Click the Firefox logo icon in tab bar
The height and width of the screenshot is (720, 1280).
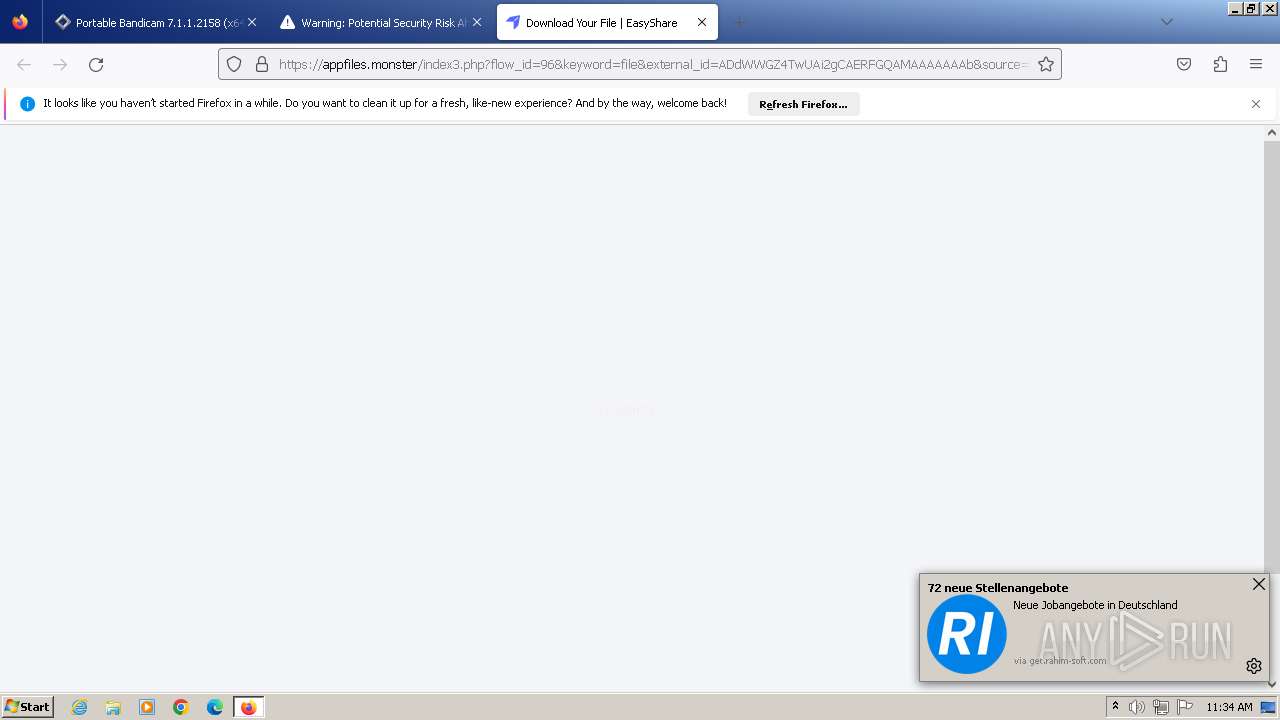coord(20,21)
